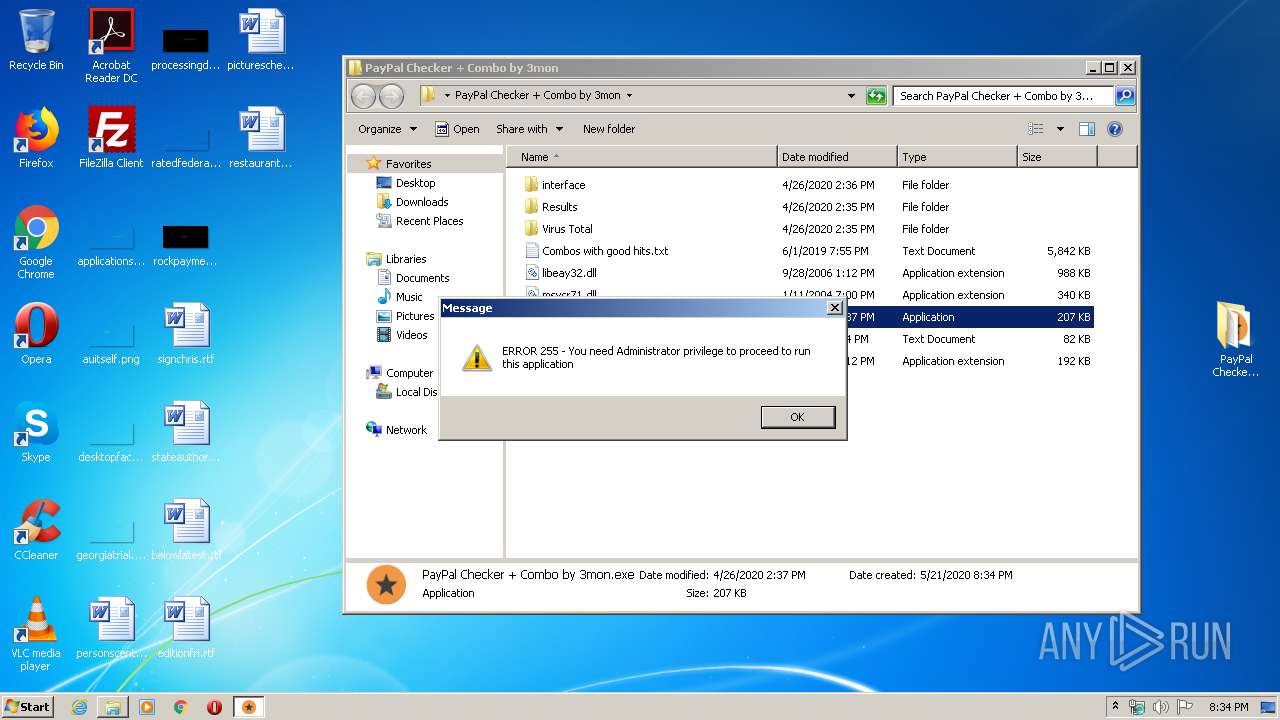Open the Recycle Bin desktop icon

(36, 41)
